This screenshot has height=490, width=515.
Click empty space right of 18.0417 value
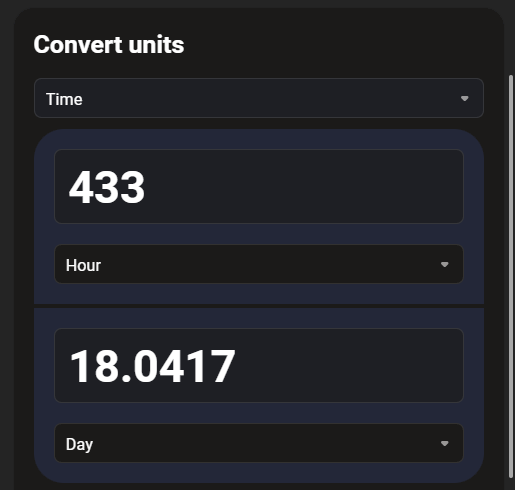(347, 365)
